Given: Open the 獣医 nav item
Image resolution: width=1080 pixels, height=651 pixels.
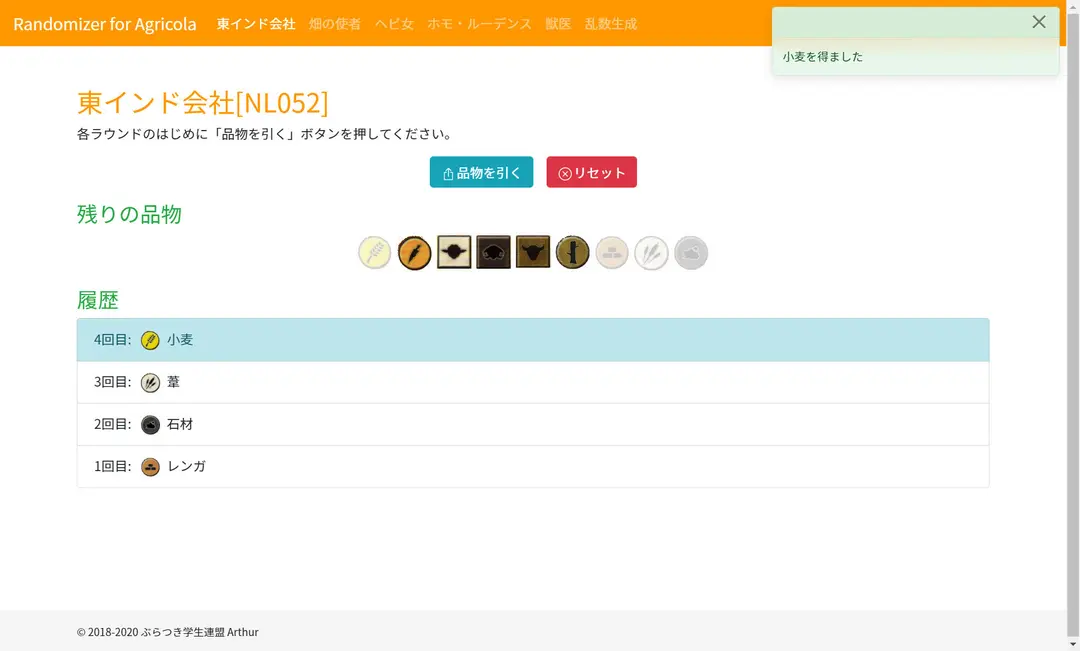Looking at the screenshot, I should (x=558, y=23).
